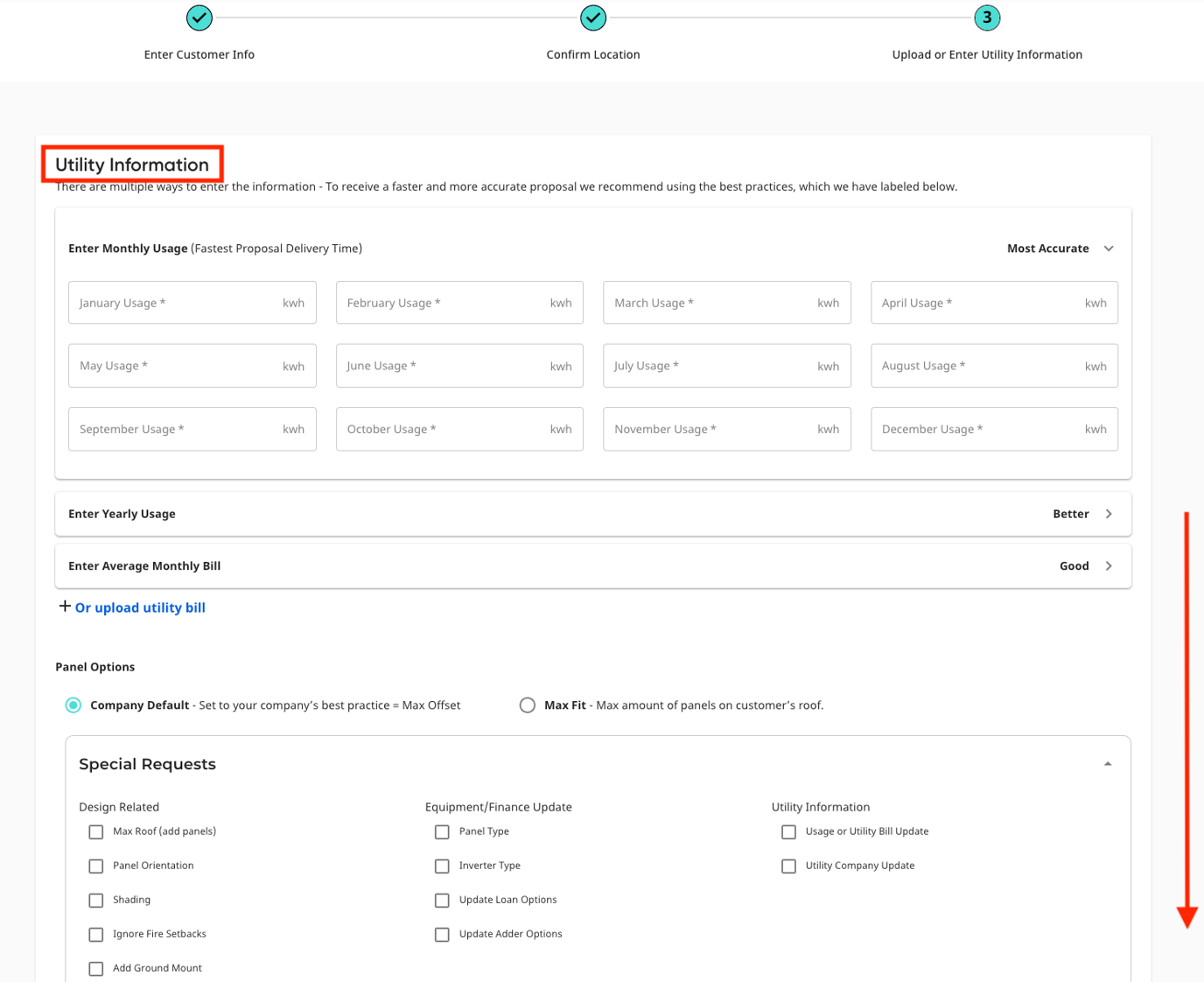Click the plus icon next to upload utility bill

pos(64,606)
